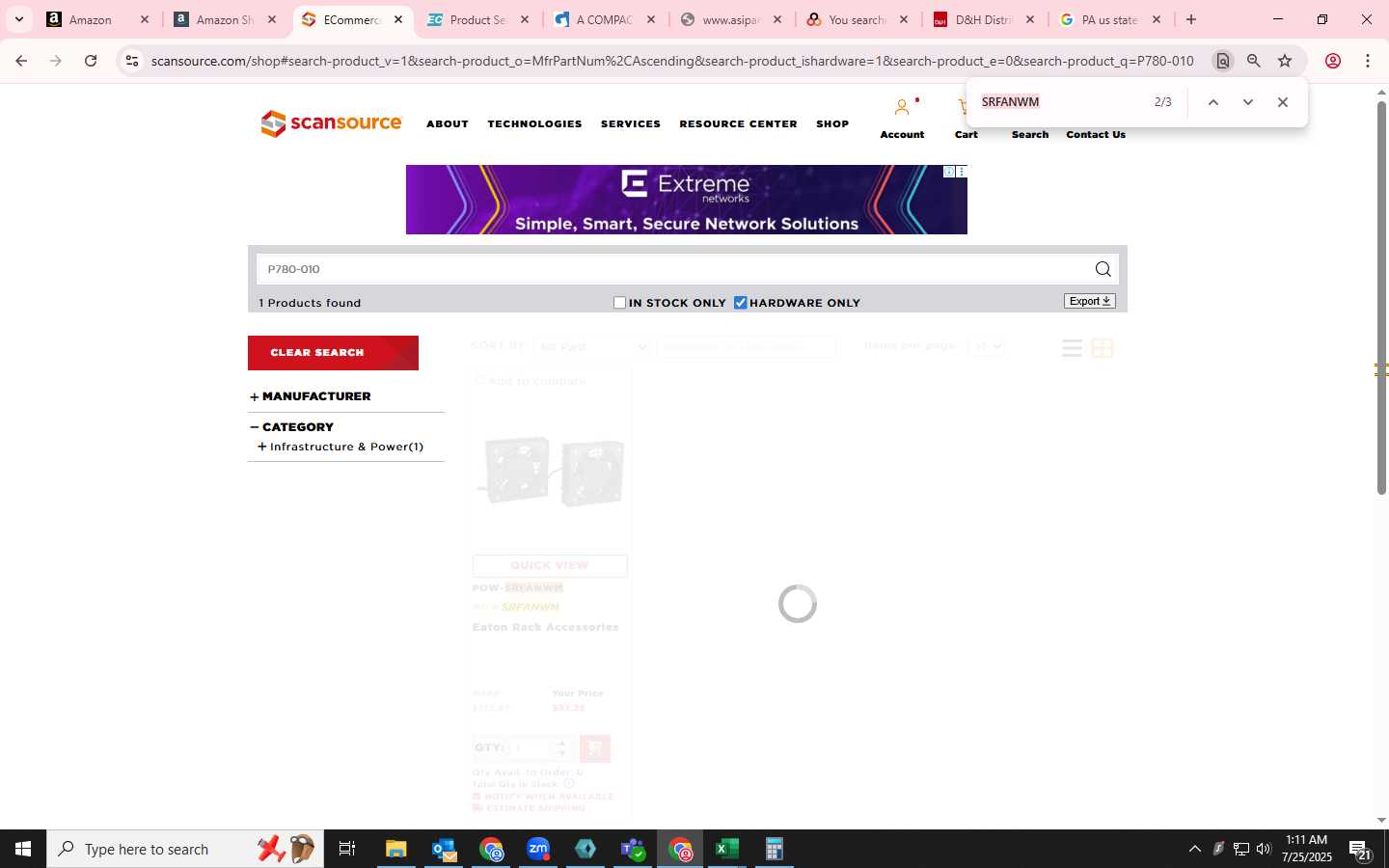Click the Quick View button
The image size is (1389, 868).
[x=550, y=565]
